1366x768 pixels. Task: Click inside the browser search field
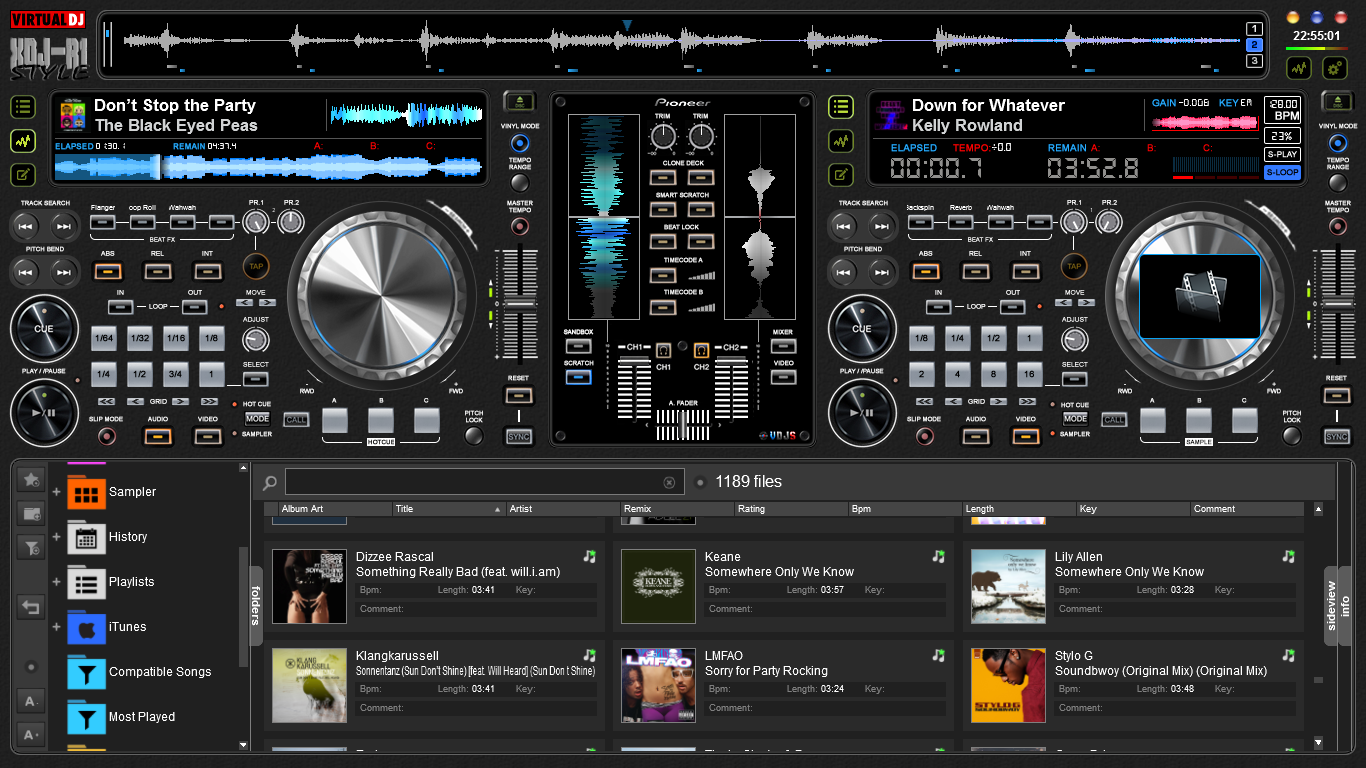pos(484,483)
